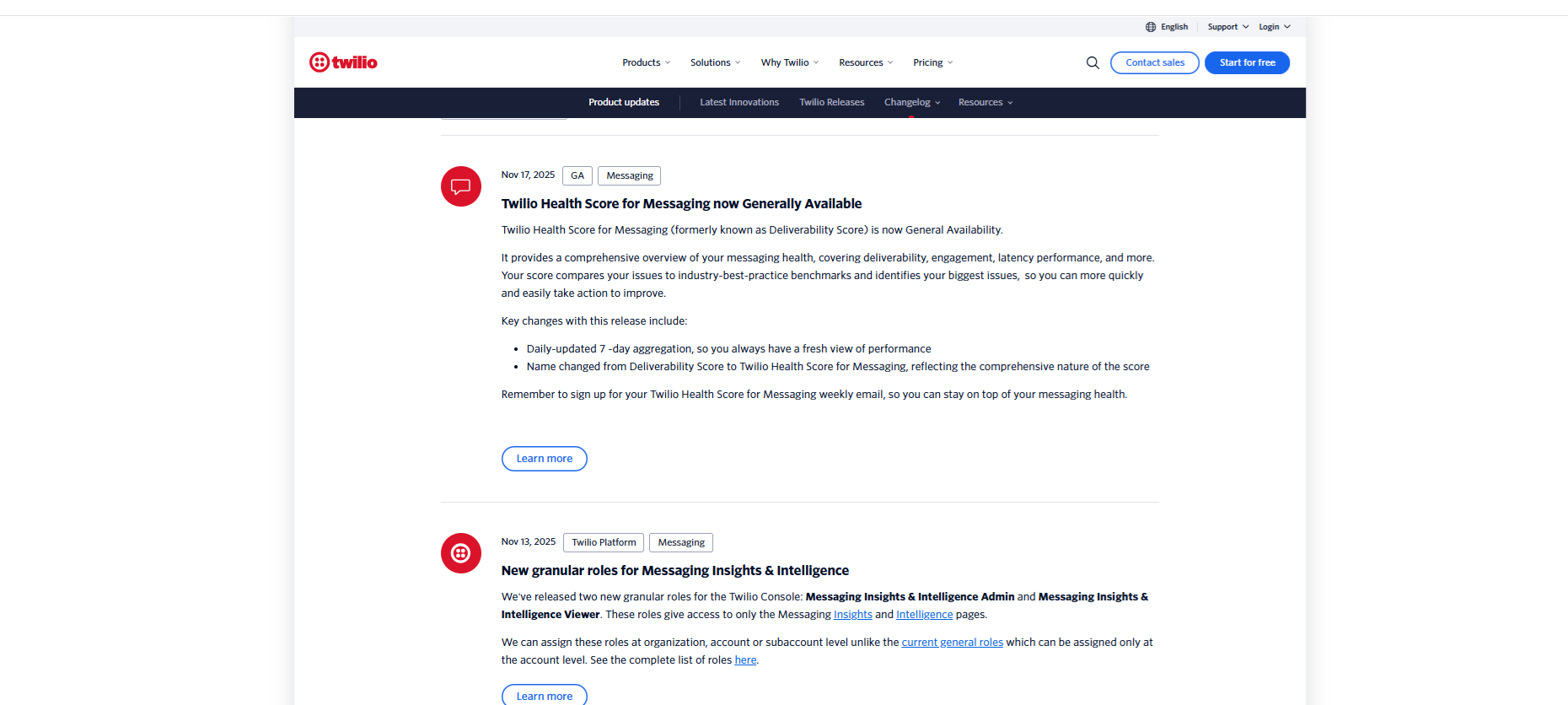Click the Twilio Health Score for Messaging headline
1568x705 pixels.
pos(681,204)
